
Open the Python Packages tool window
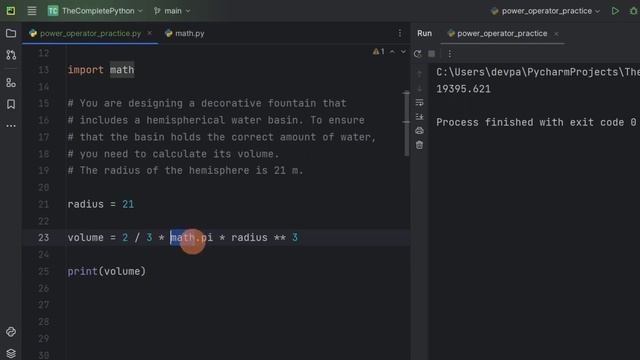point(11,332)
